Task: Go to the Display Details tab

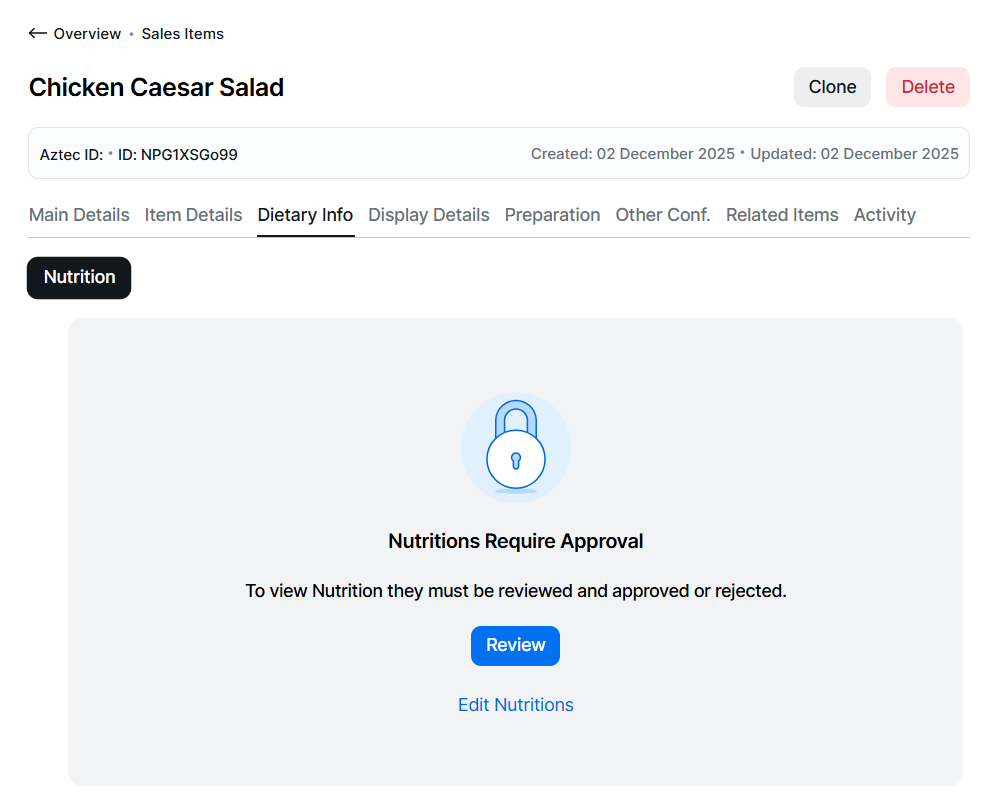Action: coord(429,215)
